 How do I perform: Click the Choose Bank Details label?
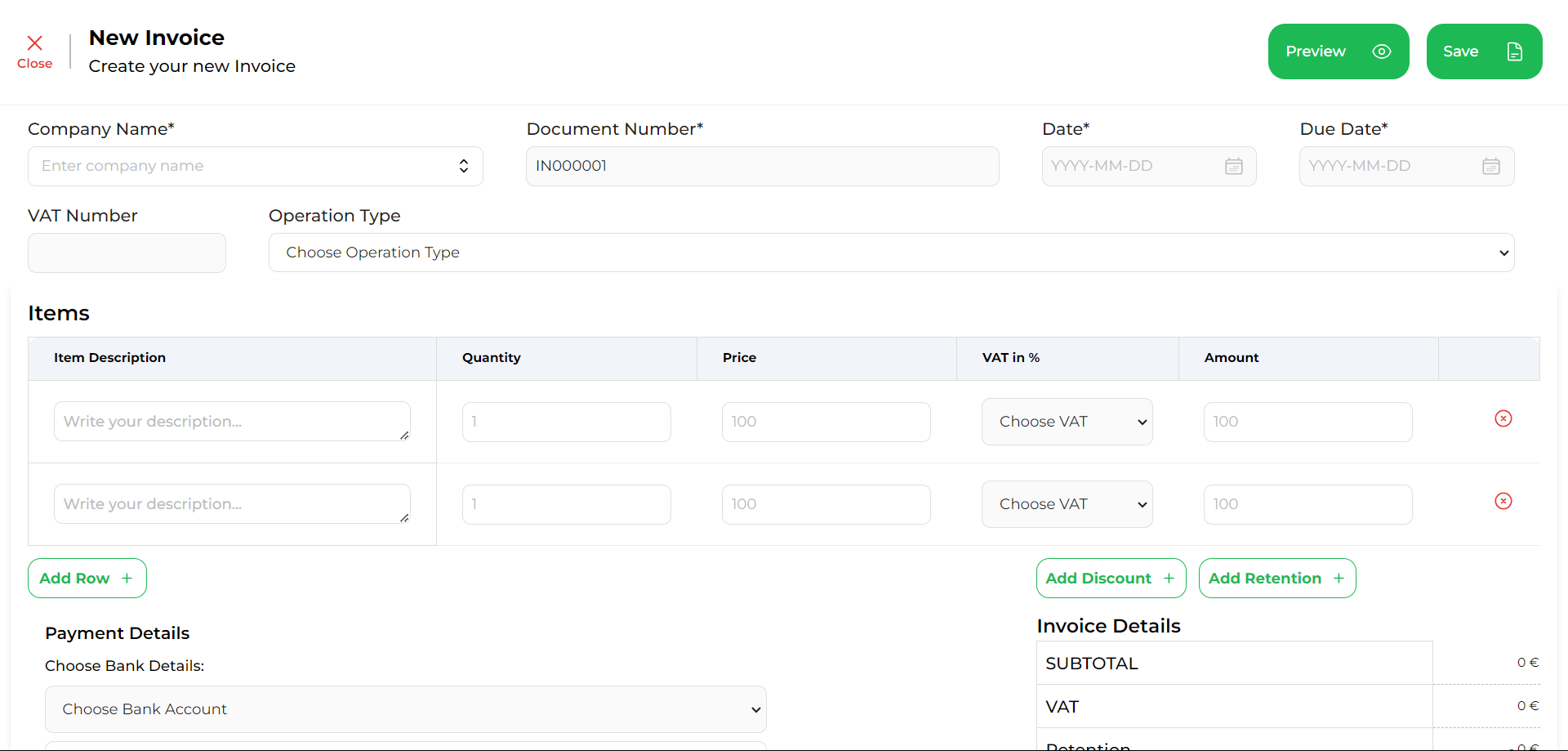[125, 666]
